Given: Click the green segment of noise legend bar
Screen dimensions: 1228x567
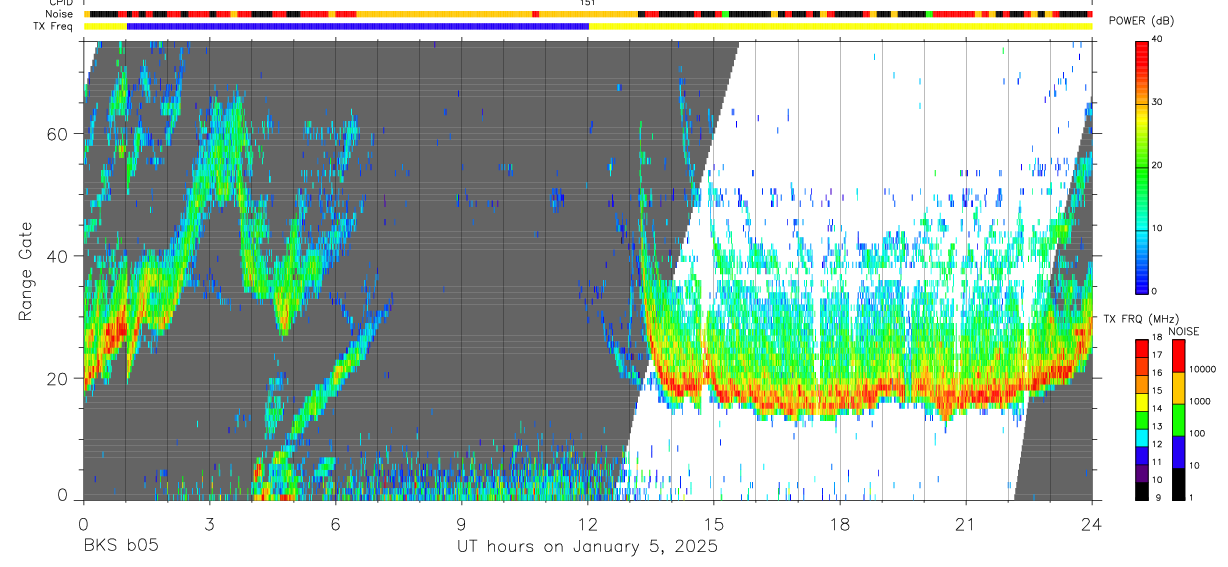Looking at the screenshot, I should pos(1178,420).
